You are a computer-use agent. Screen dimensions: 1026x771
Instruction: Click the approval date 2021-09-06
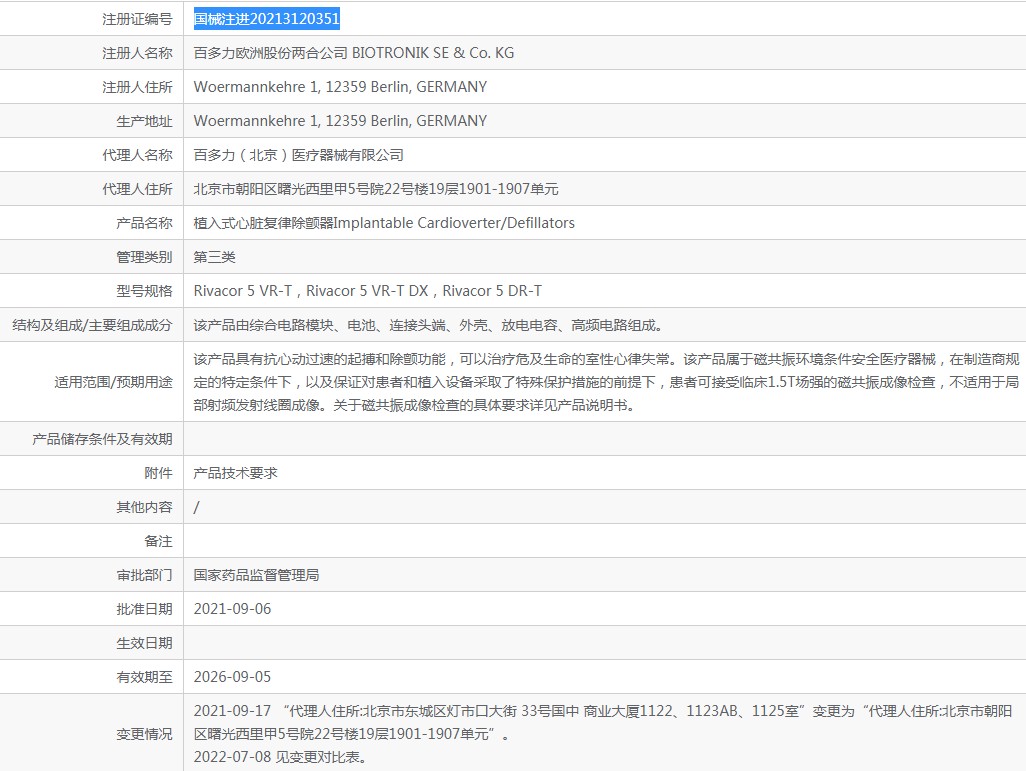232,609
